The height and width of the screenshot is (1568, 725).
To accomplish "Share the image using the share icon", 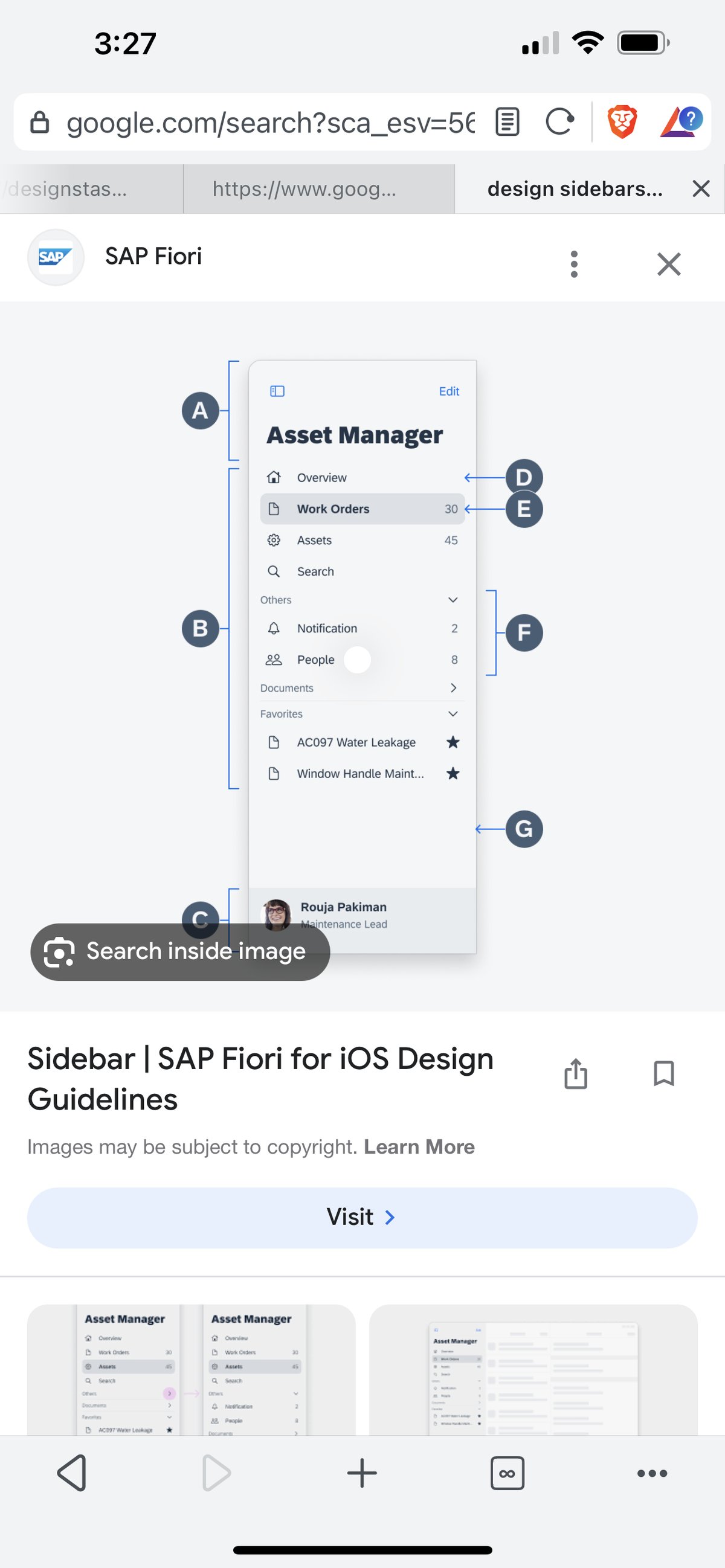I will coord(576,1073).
